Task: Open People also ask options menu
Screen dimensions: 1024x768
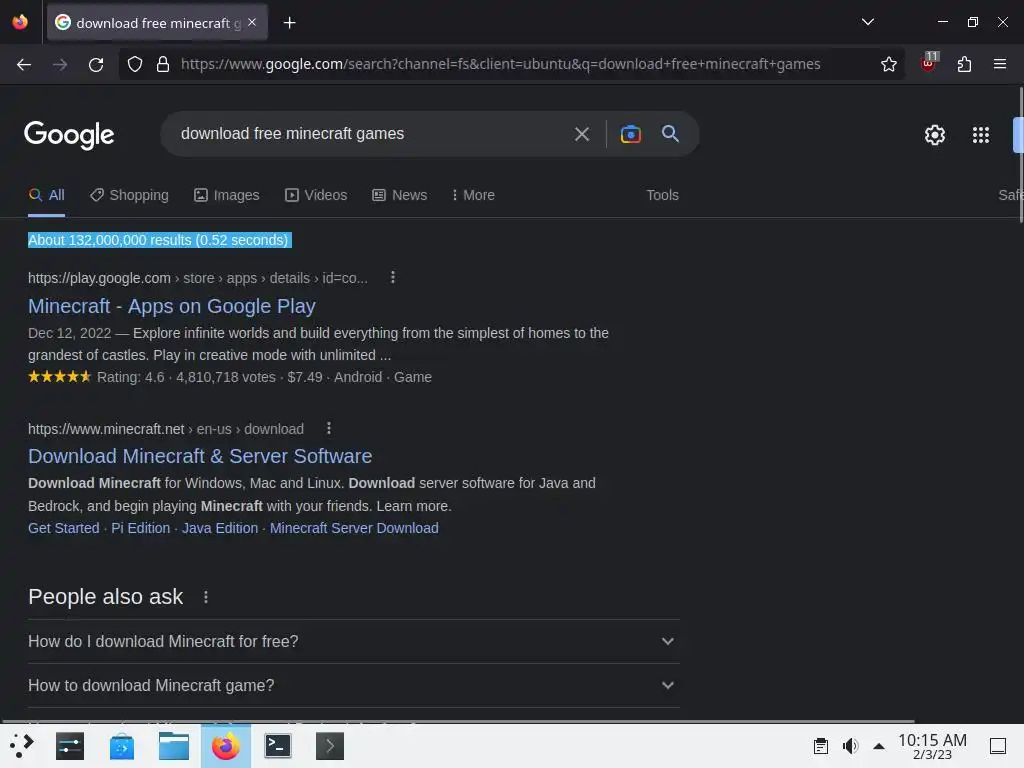Action: (x=206, y=597)
